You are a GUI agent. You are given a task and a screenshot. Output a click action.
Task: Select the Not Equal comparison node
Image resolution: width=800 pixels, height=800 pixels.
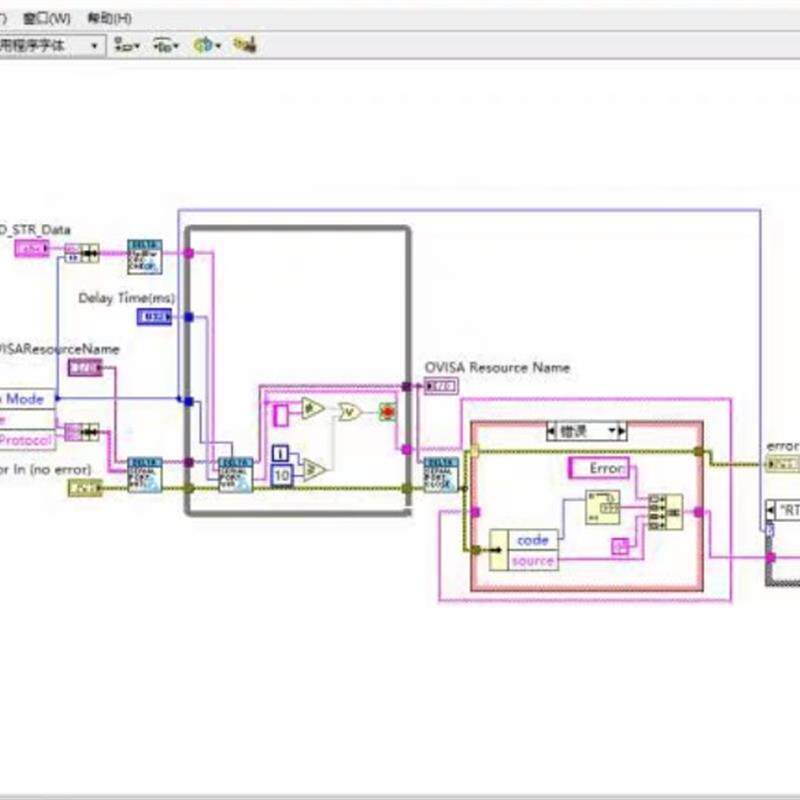tap(313, 409)
